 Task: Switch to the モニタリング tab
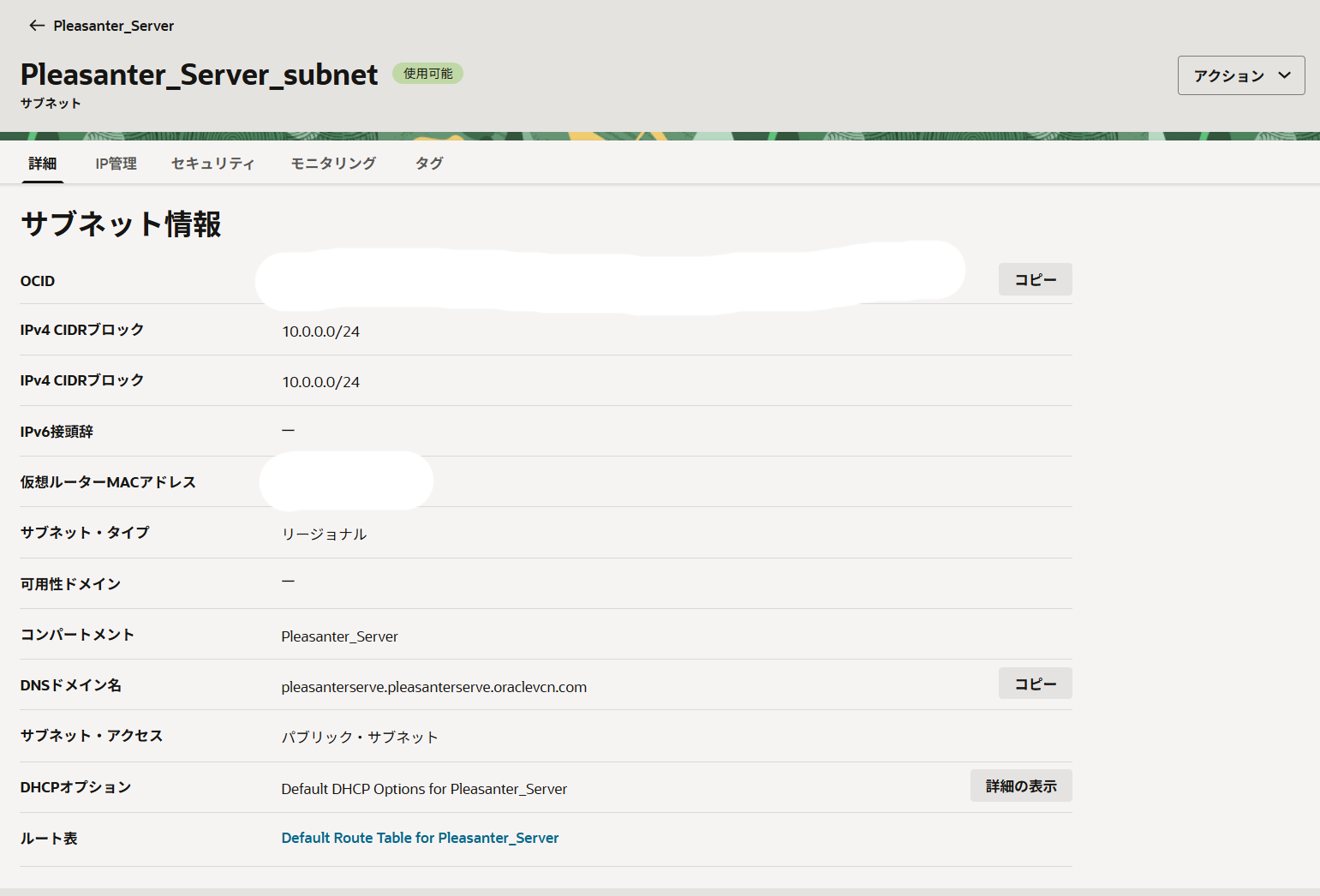pyautogui.click(x=333, y=164)
